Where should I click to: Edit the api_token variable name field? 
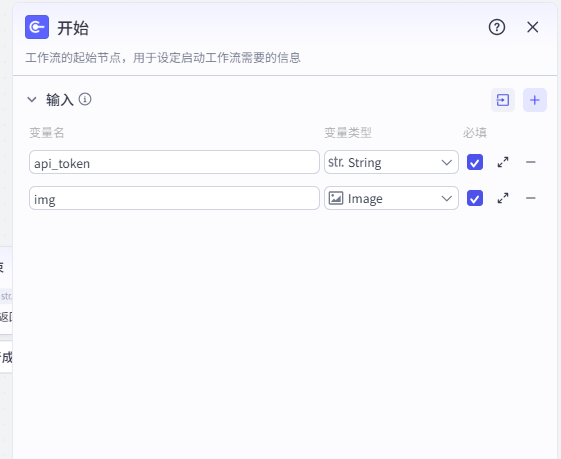[x=174, y=162]
